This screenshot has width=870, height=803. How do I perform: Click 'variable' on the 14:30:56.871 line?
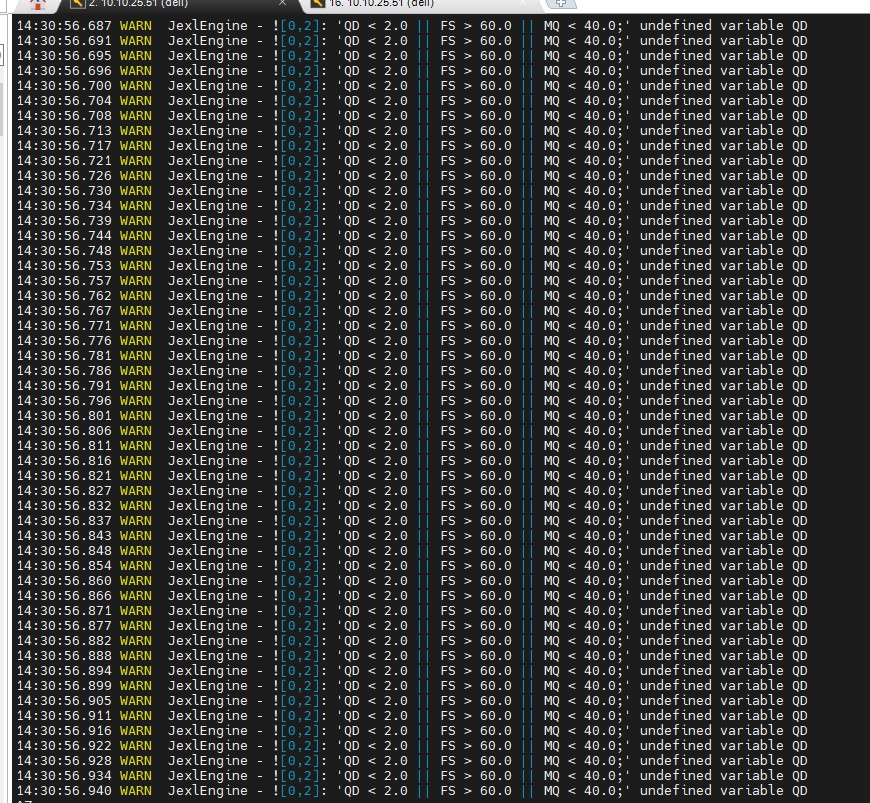[x=752, y=610]
